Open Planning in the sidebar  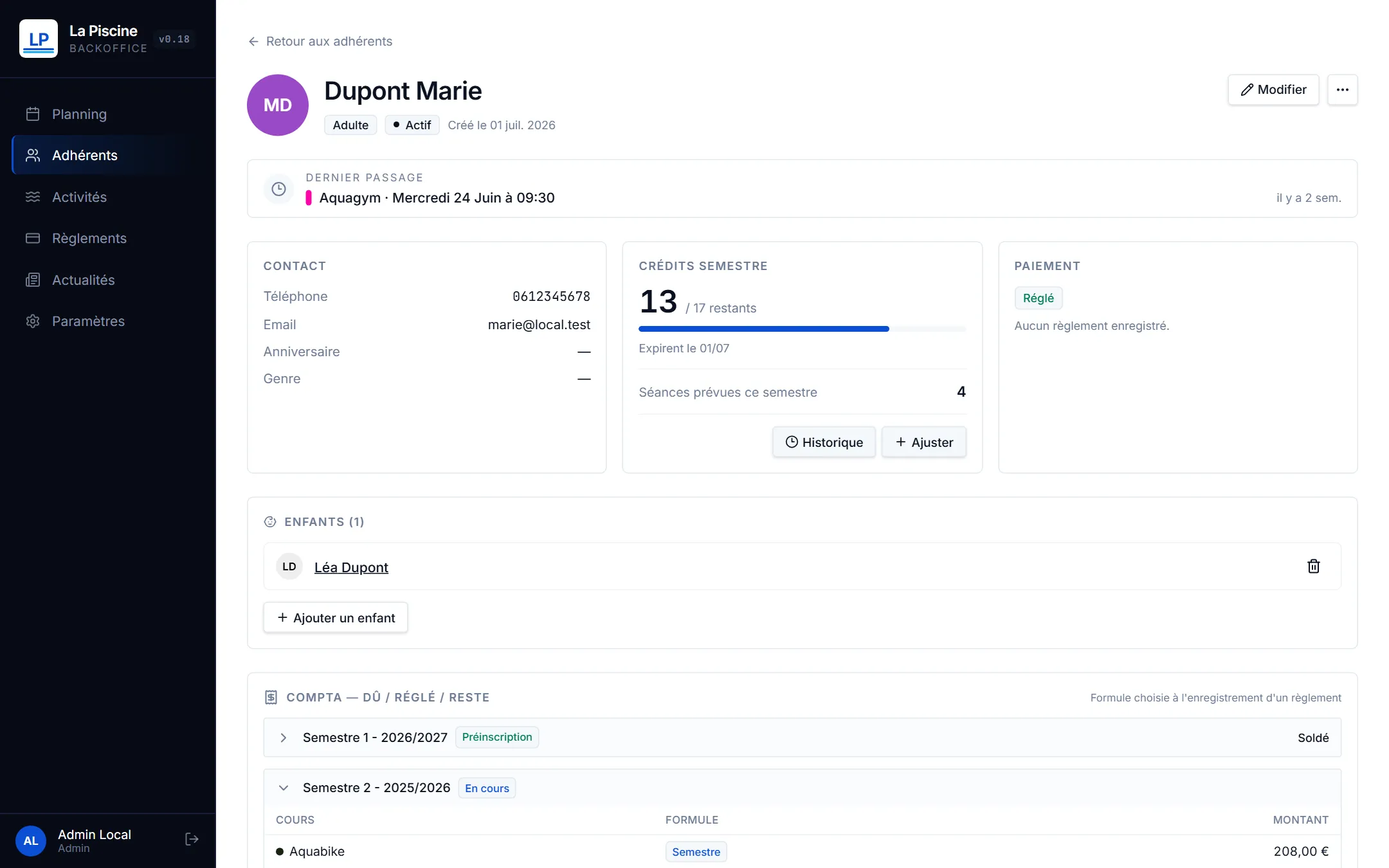pos(108,114)
